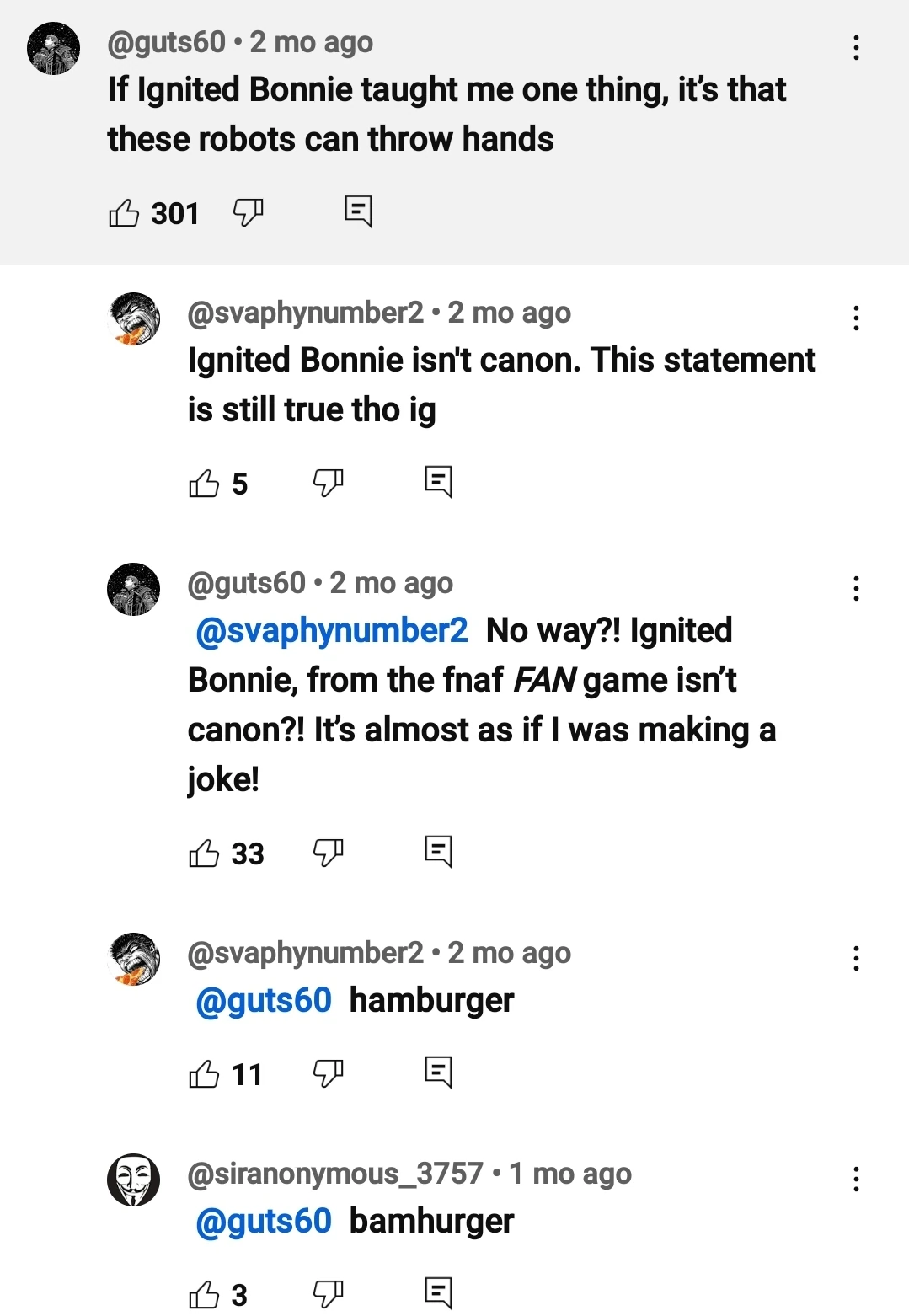Open the blue @guts60 mention in hamburger reply

pos(264,1001)
